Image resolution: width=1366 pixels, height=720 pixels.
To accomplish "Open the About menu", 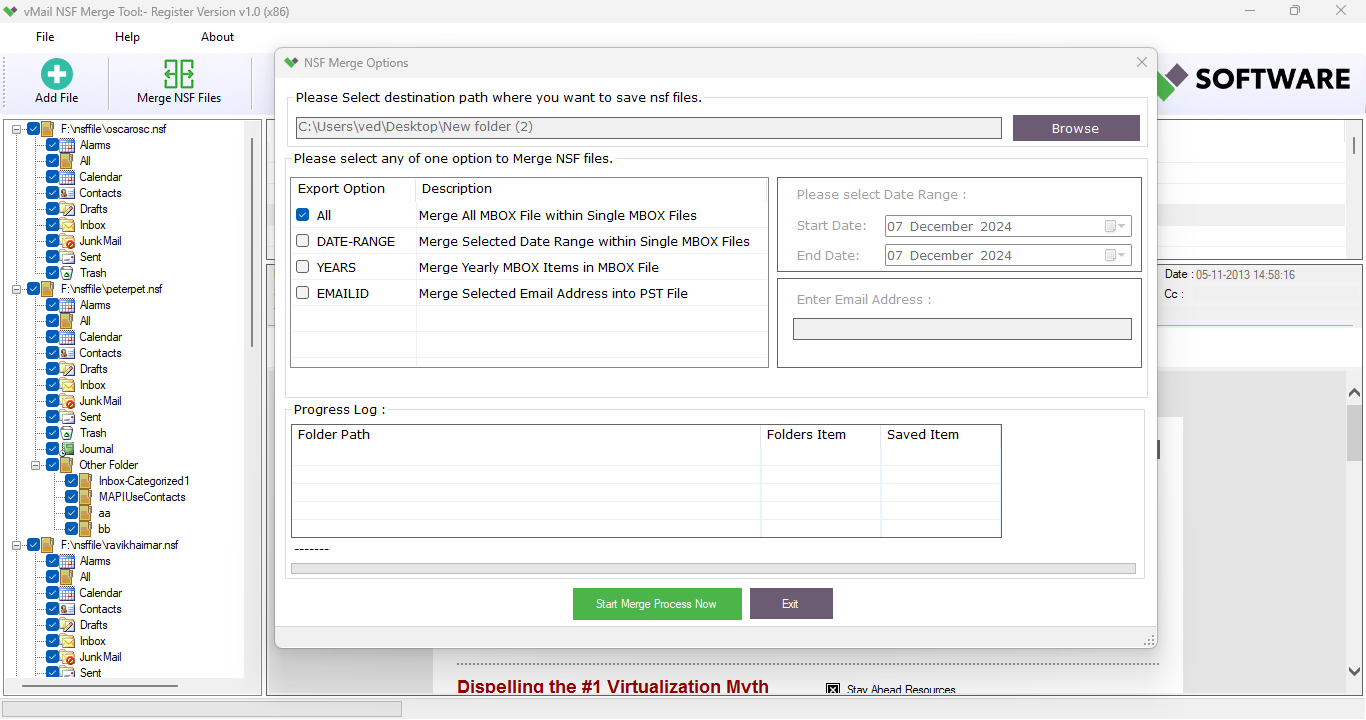I will coord(217,37).
